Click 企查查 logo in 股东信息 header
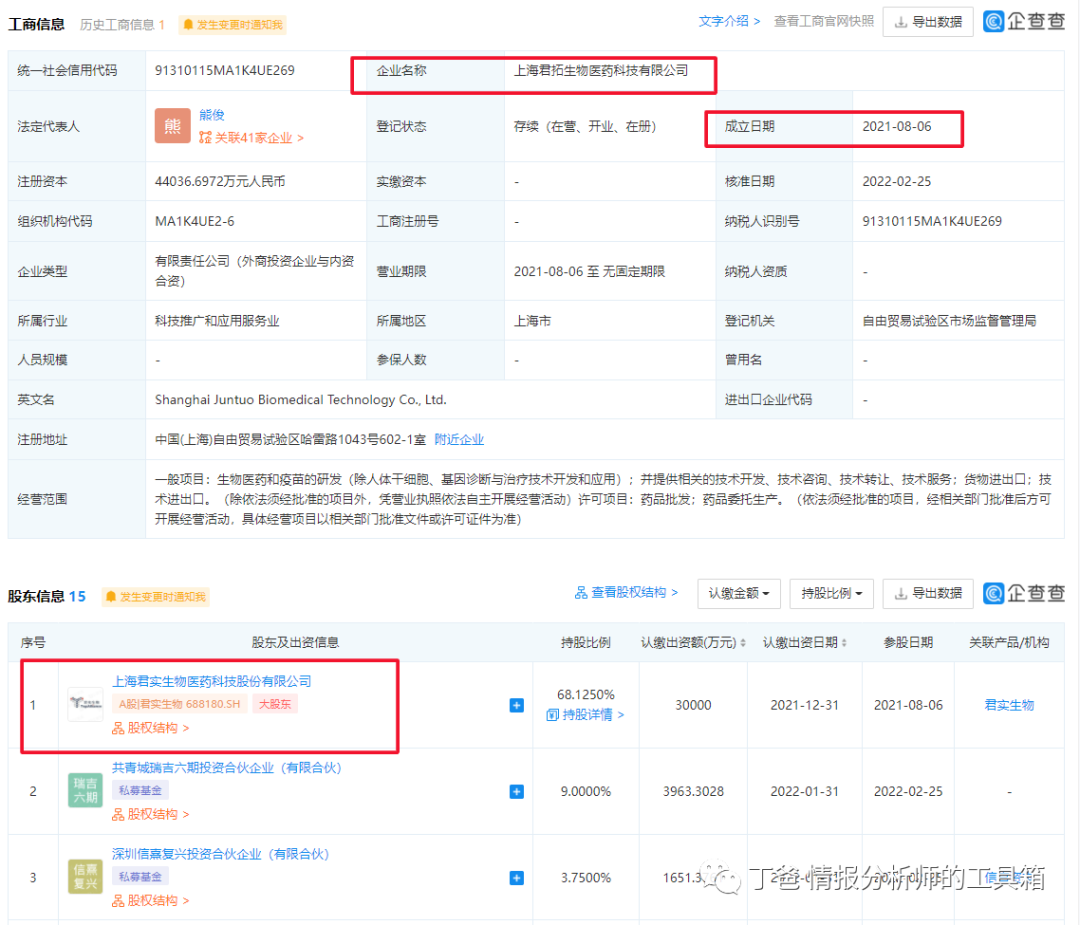The height and width of the screenshot is (925, 1080). point(1024,592)
